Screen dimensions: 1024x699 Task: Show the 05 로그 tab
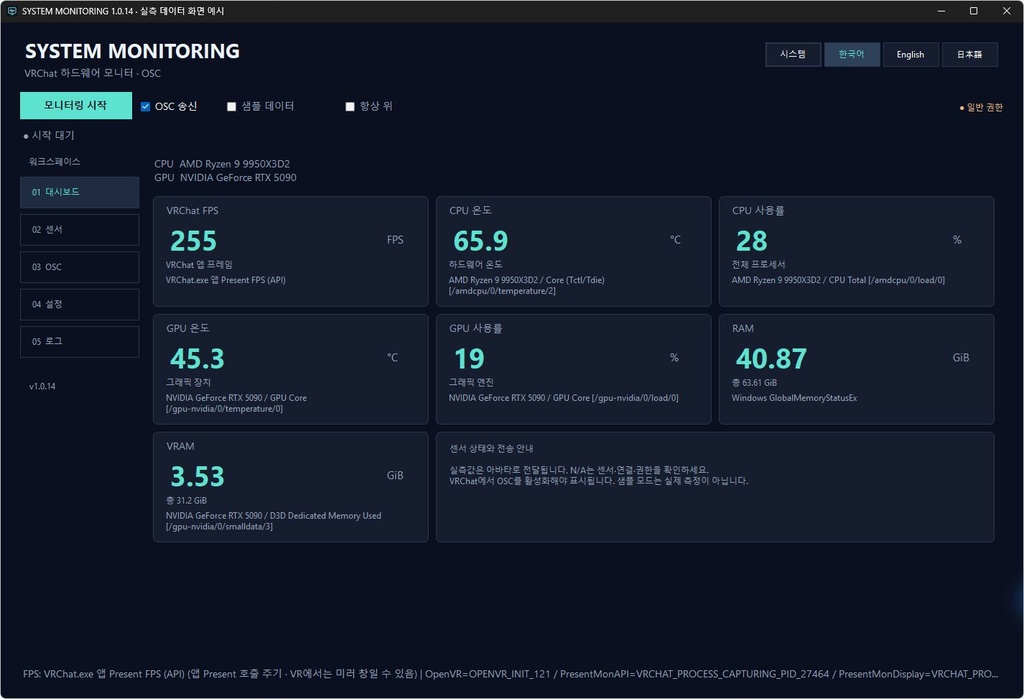[80, 342]
